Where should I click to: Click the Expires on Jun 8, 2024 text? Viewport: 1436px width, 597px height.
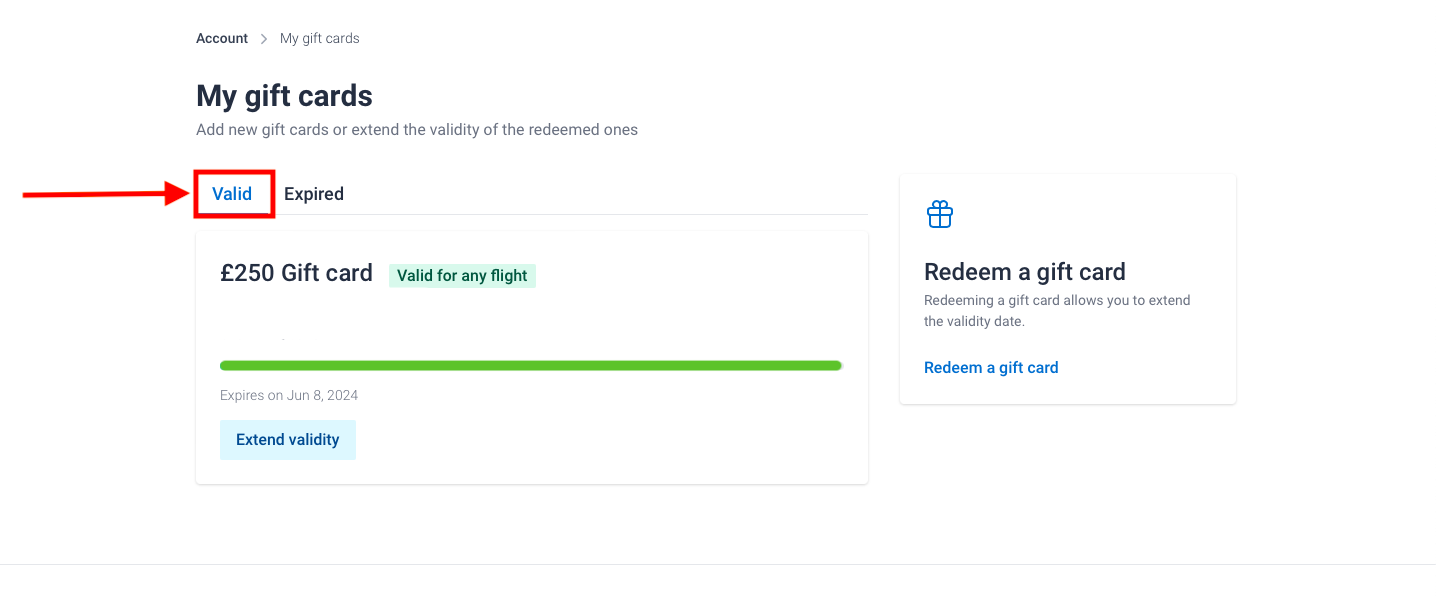click(289, 396)
